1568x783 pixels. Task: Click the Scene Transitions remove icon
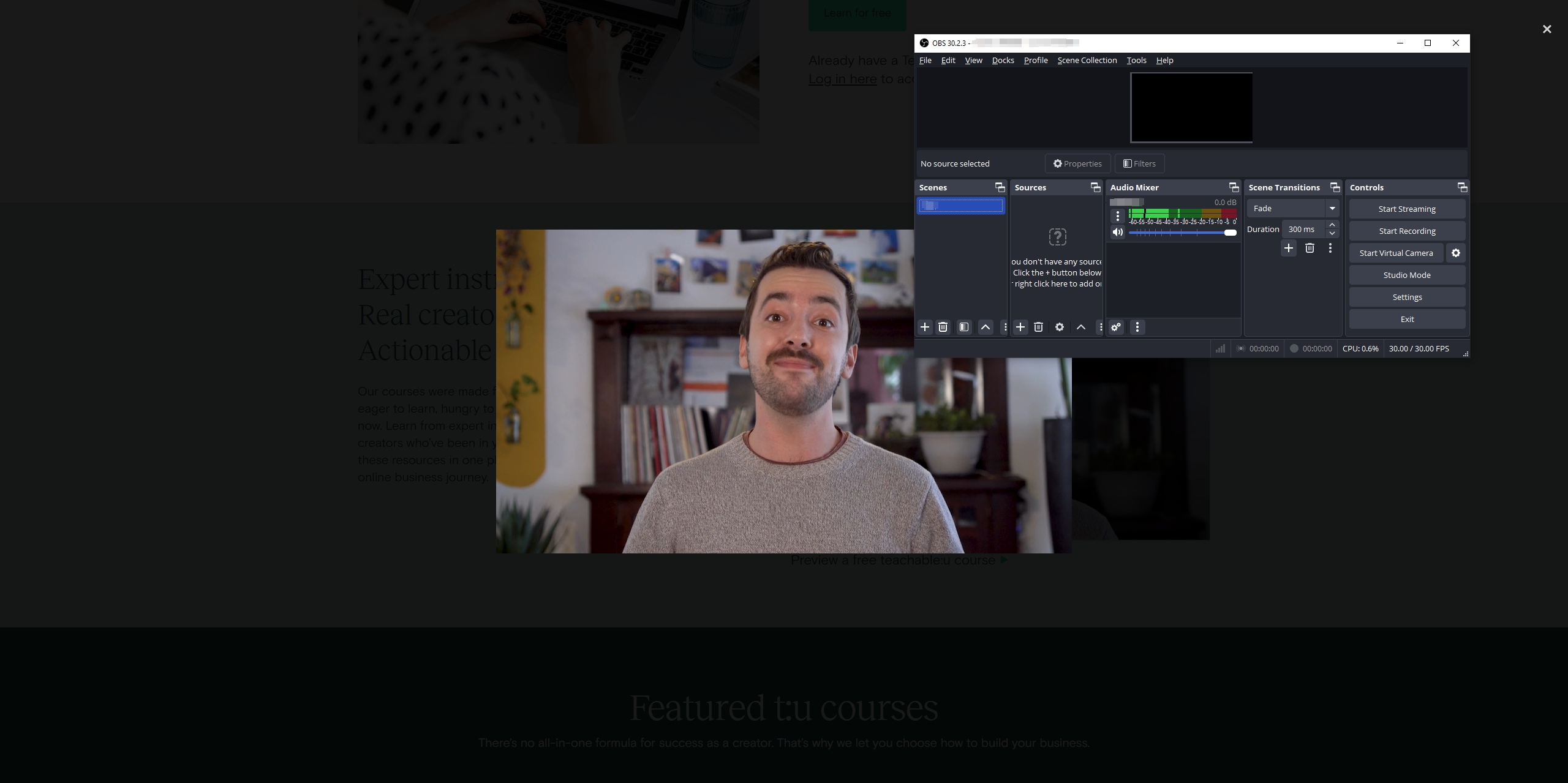[x=1309, y=248]
